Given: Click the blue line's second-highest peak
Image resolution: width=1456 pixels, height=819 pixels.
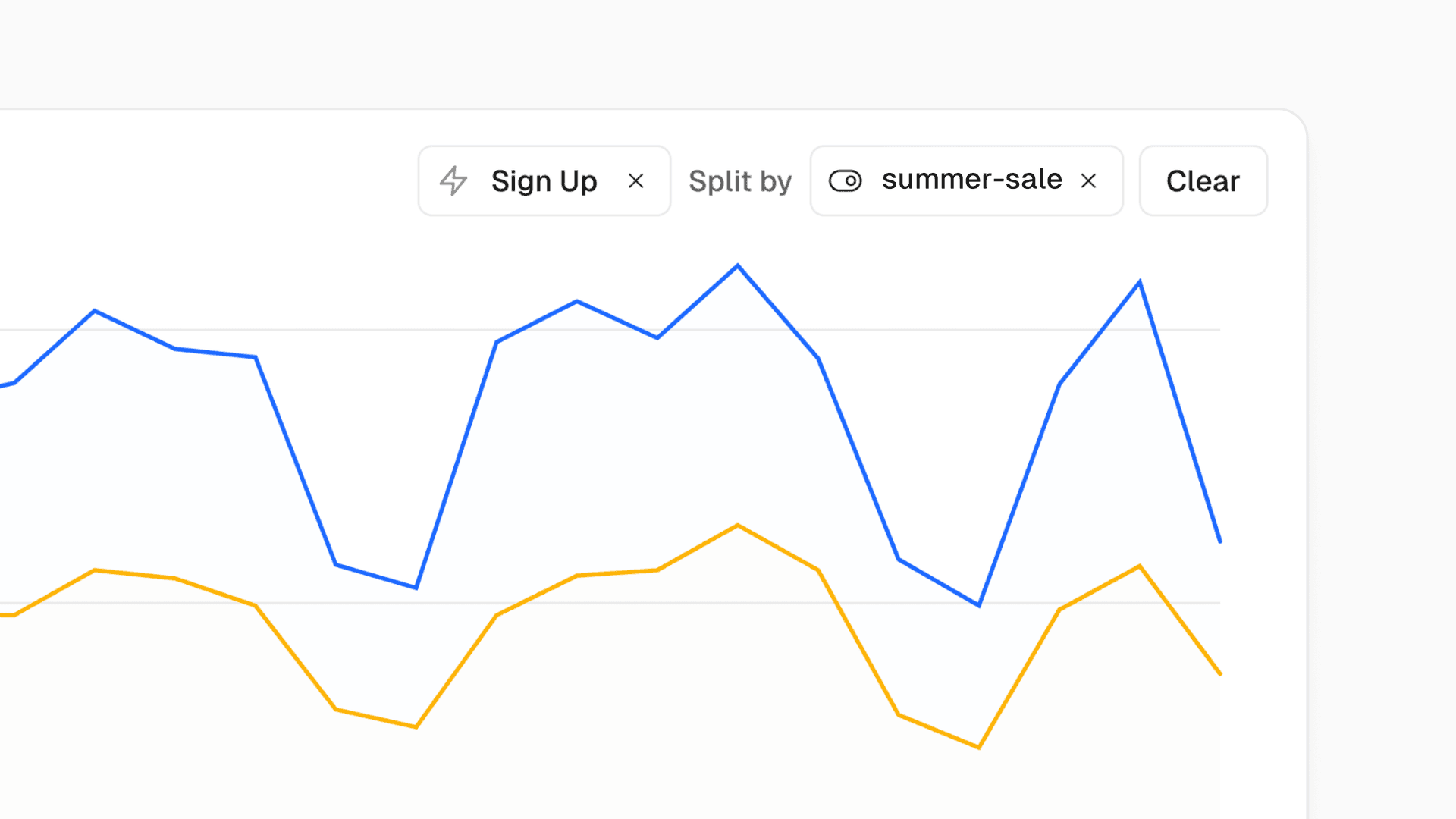Looking at the screenshot, I should point(1140,282).
